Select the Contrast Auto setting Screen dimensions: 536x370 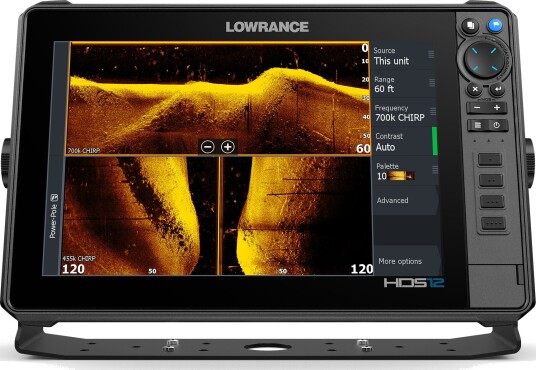[405, 142]
